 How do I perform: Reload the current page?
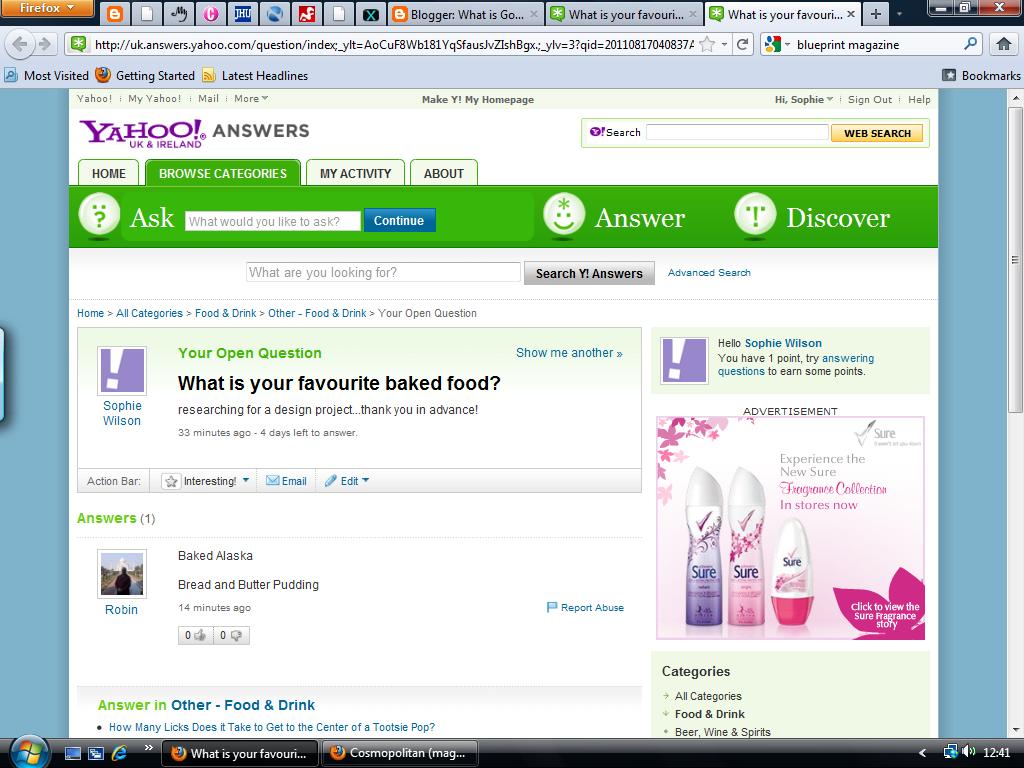point(742,44)
